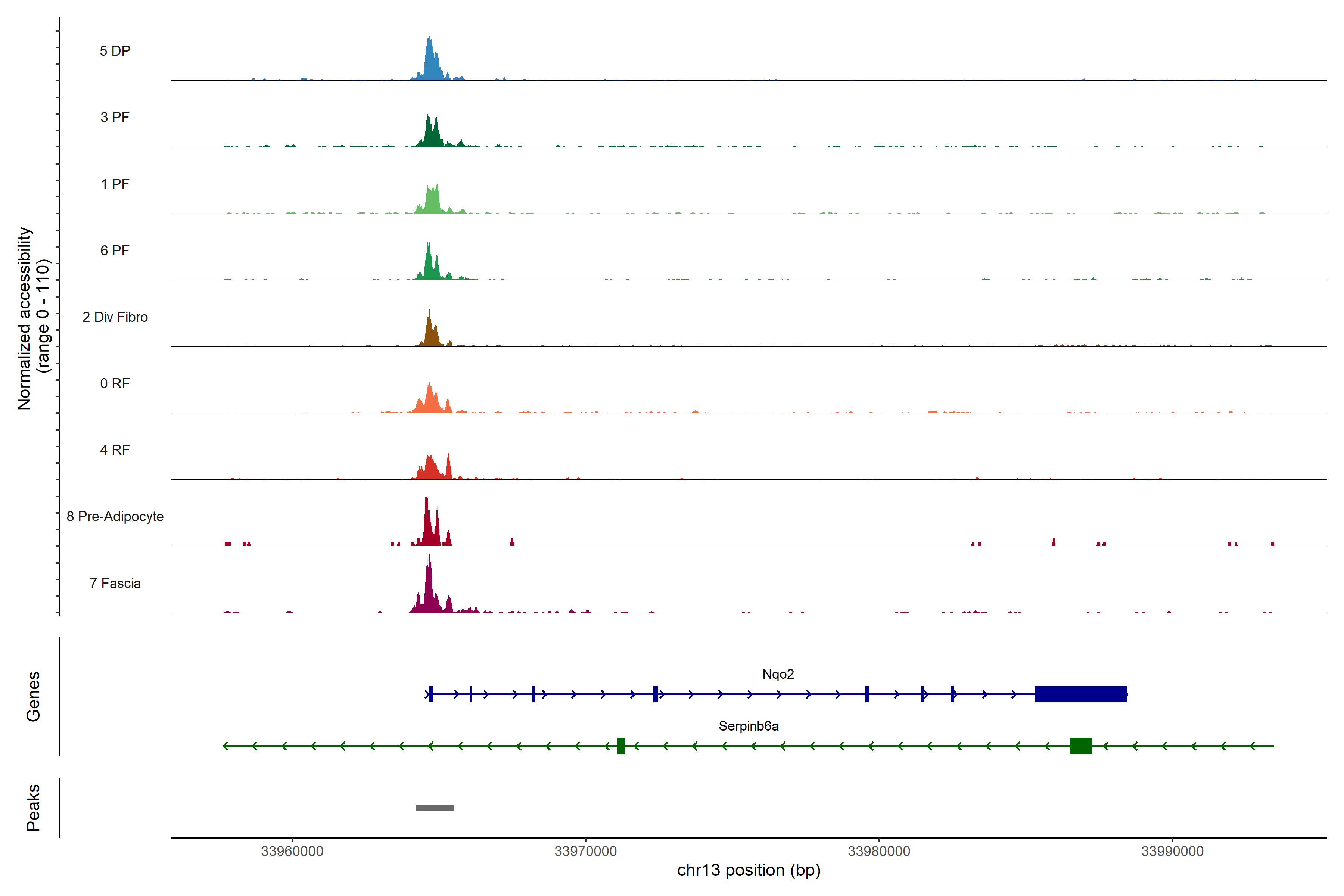The height and width of the screenshot is (896, 1344).
Task: Select the 6 PF track label
Action: (115, 250)
